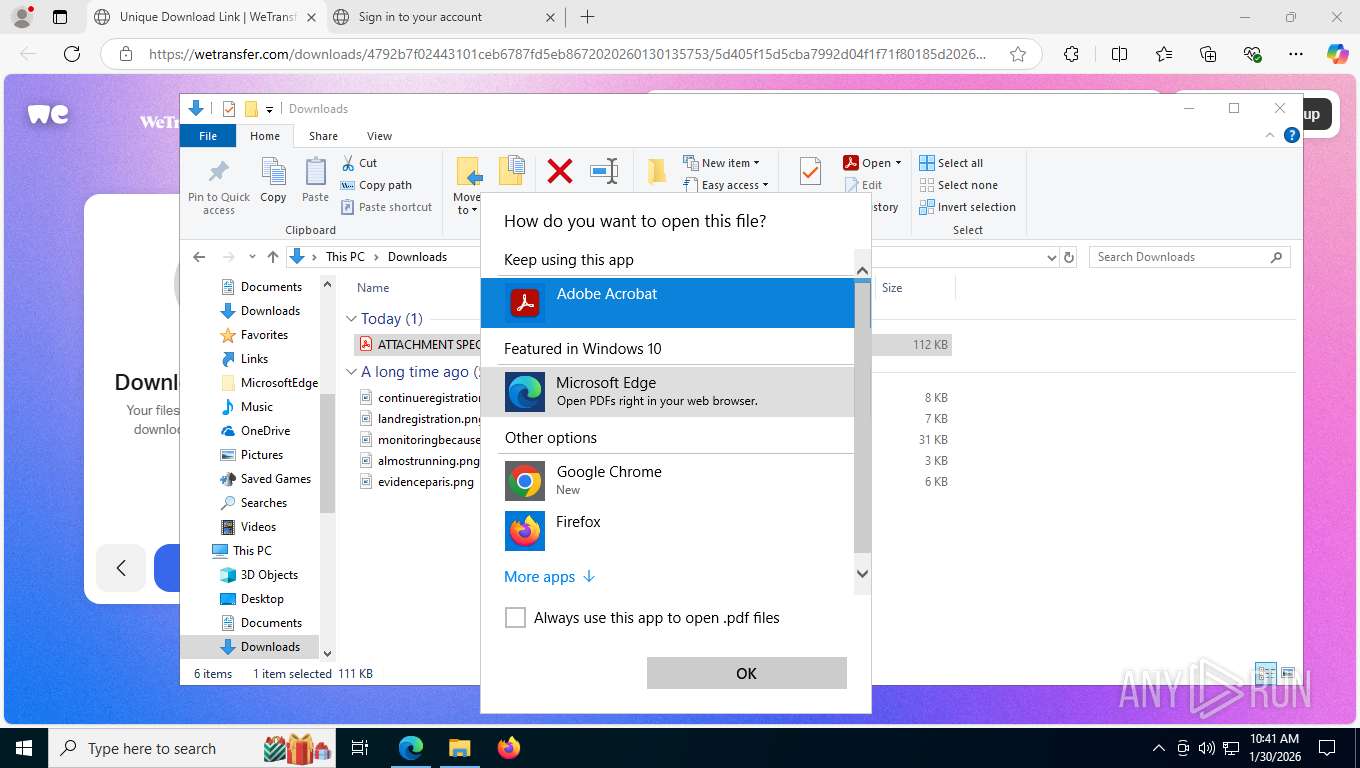The height and width of the screenshot is (768, 1360).
Task: Click the Copy to ribbon icon
Action: 512,171
